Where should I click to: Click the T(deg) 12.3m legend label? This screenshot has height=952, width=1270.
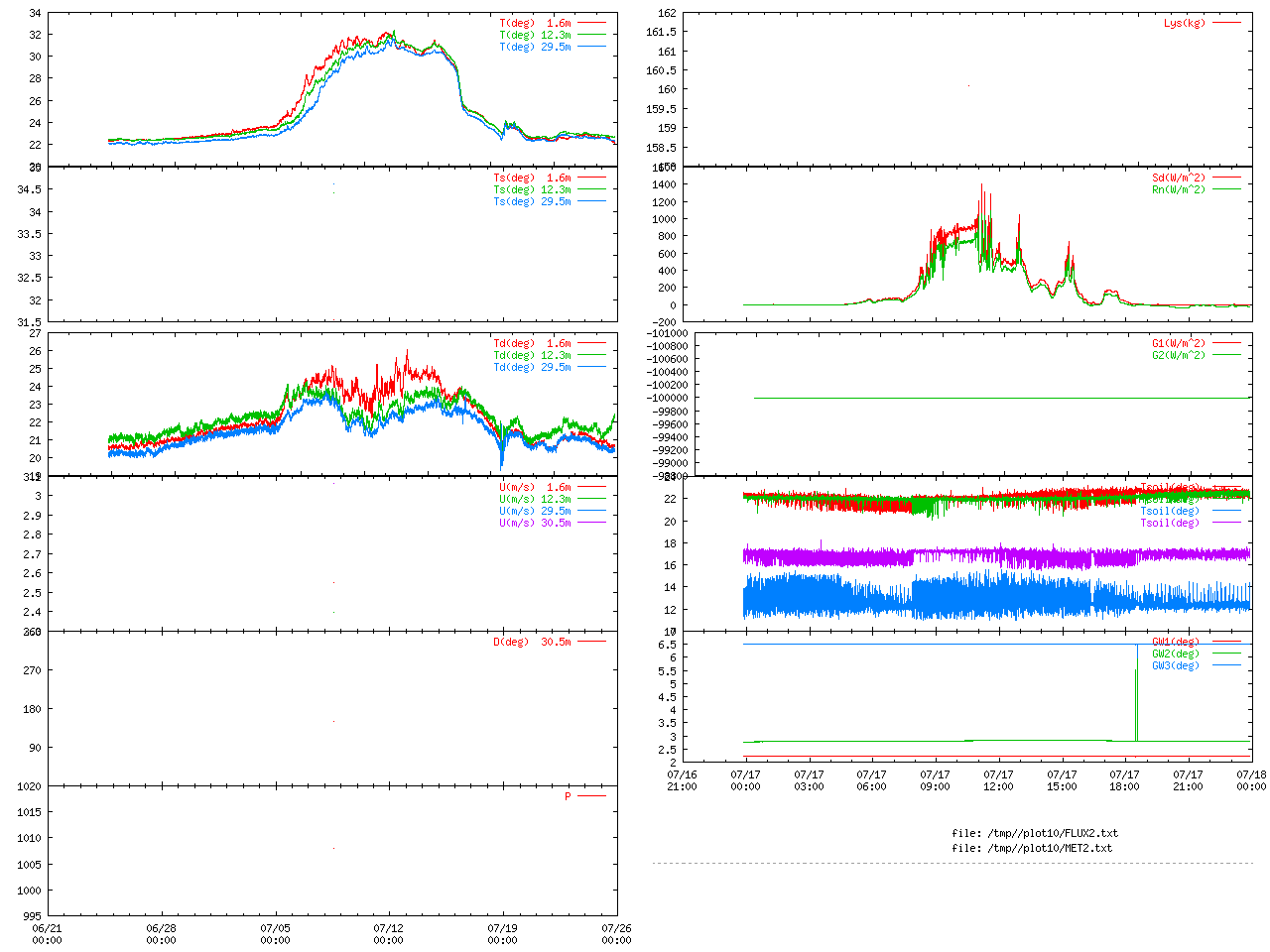pyautogui.click(x=535, y=35)
